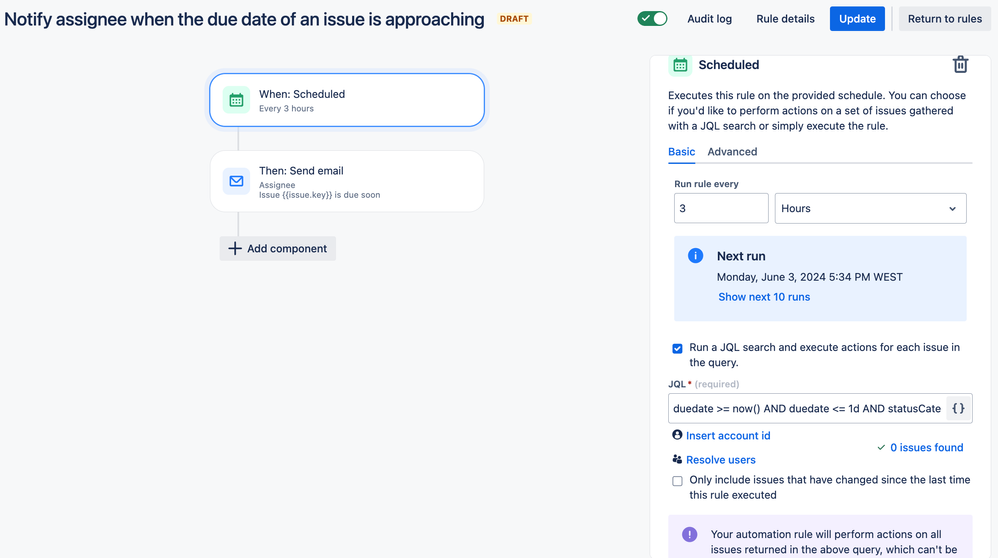Click inside the JQL query field
Image resolution: width=998 pixels, height=558 pixels.
[807, 408]
